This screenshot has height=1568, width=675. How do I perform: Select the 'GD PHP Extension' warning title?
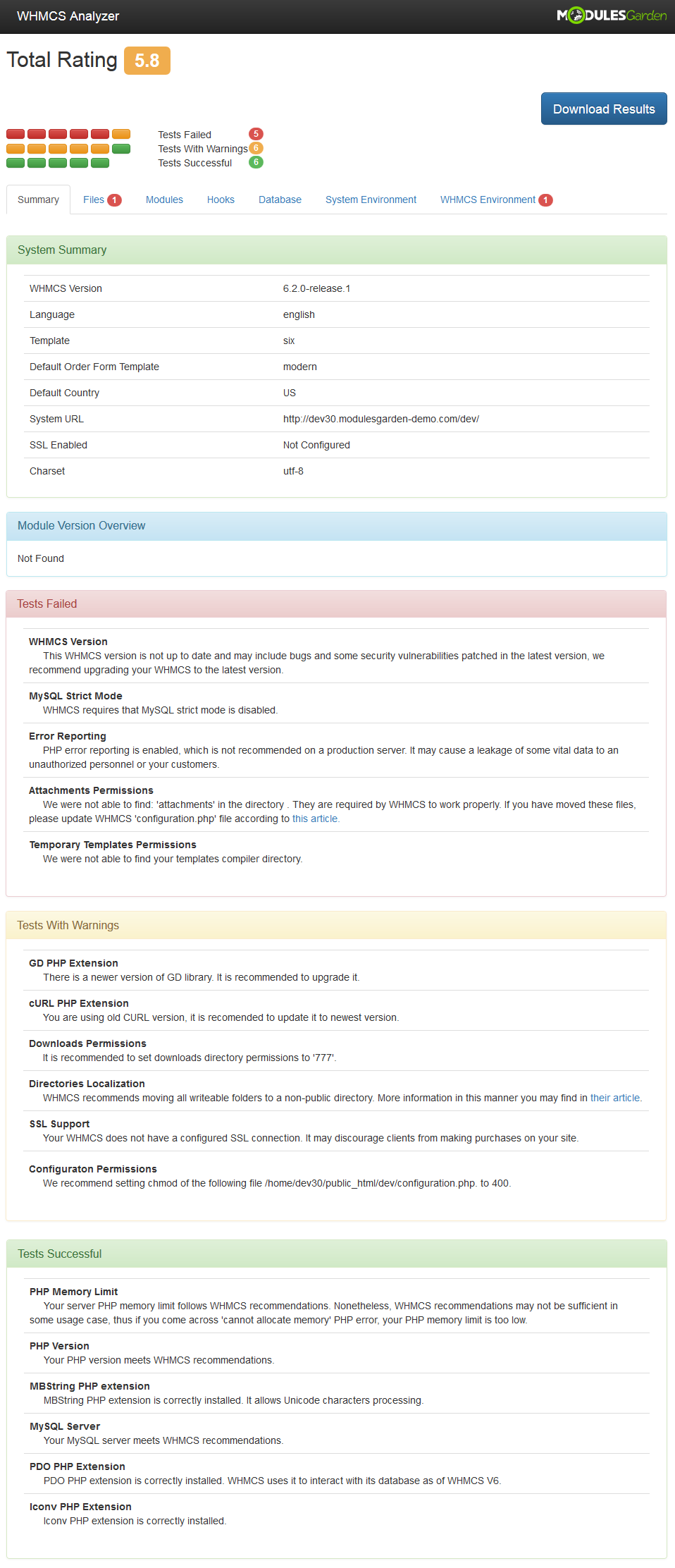tap(73, 963)
